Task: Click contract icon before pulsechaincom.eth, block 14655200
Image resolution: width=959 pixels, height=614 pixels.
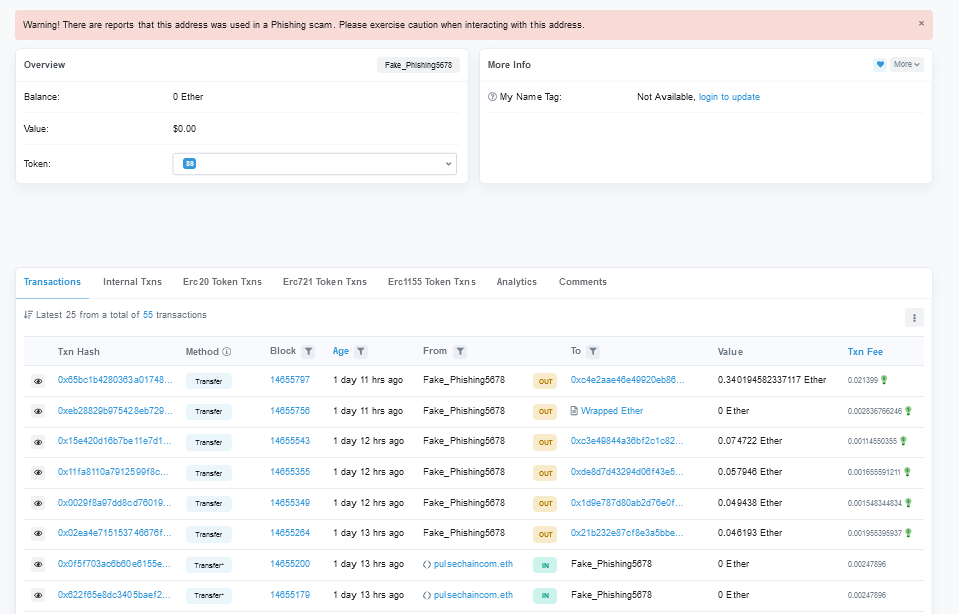Action: pos(427,564)
